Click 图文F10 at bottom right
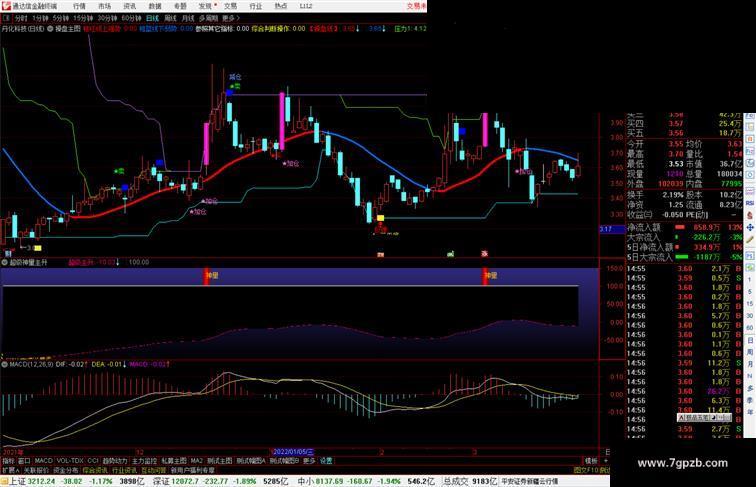 pyautogui.click(x=586, y=470)
